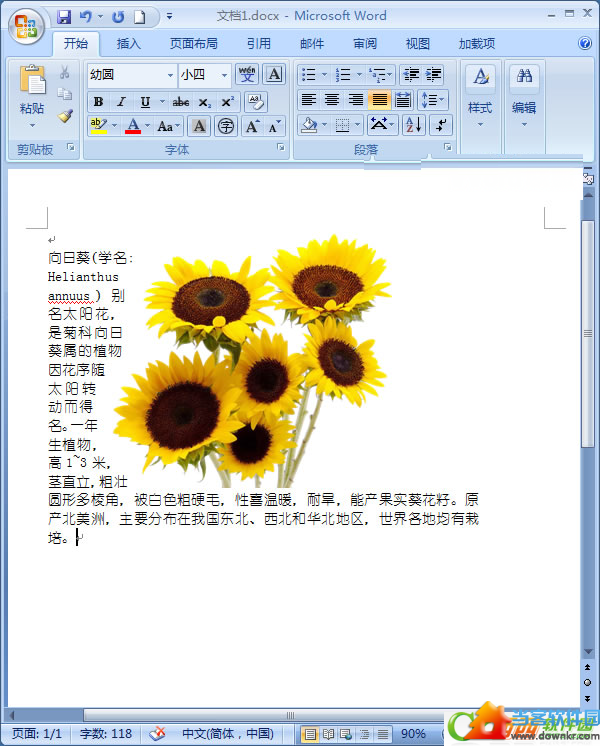Apply distributed alignment
Viewport: 600px width, 746px height.
click(403, 100)
